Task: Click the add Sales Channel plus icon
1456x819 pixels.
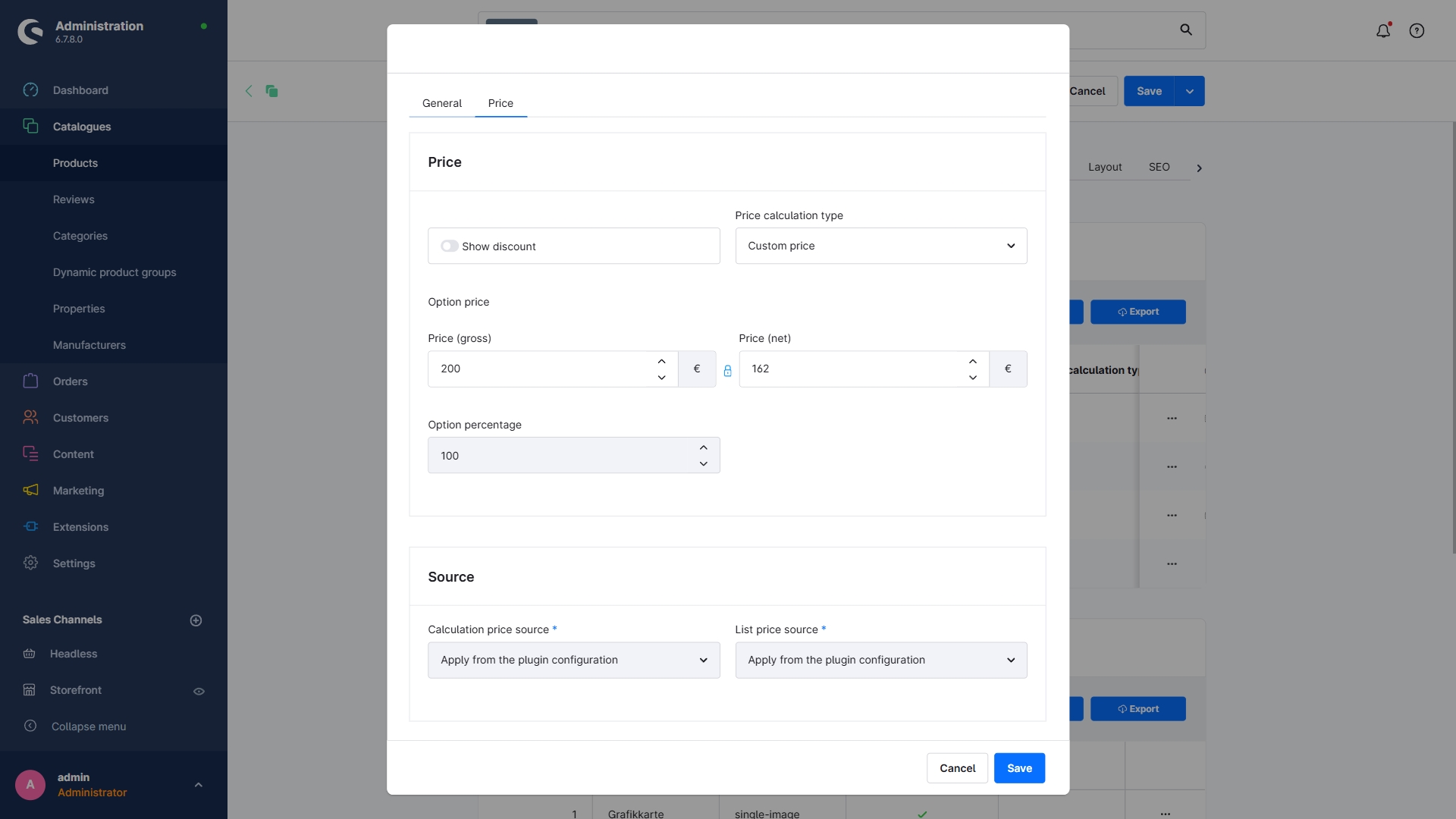Action: point(196,620)
